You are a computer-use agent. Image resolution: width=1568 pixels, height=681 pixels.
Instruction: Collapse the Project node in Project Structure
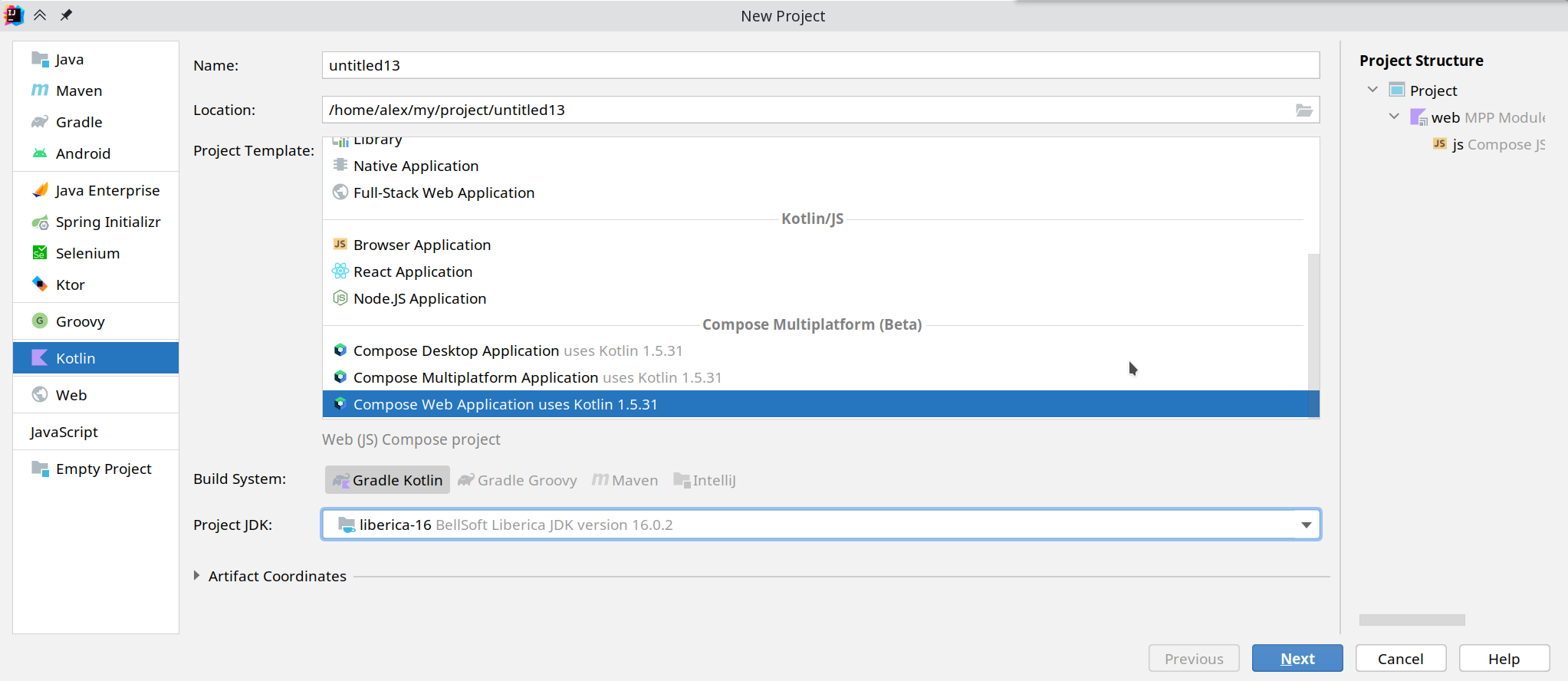tap(1372, 90)
